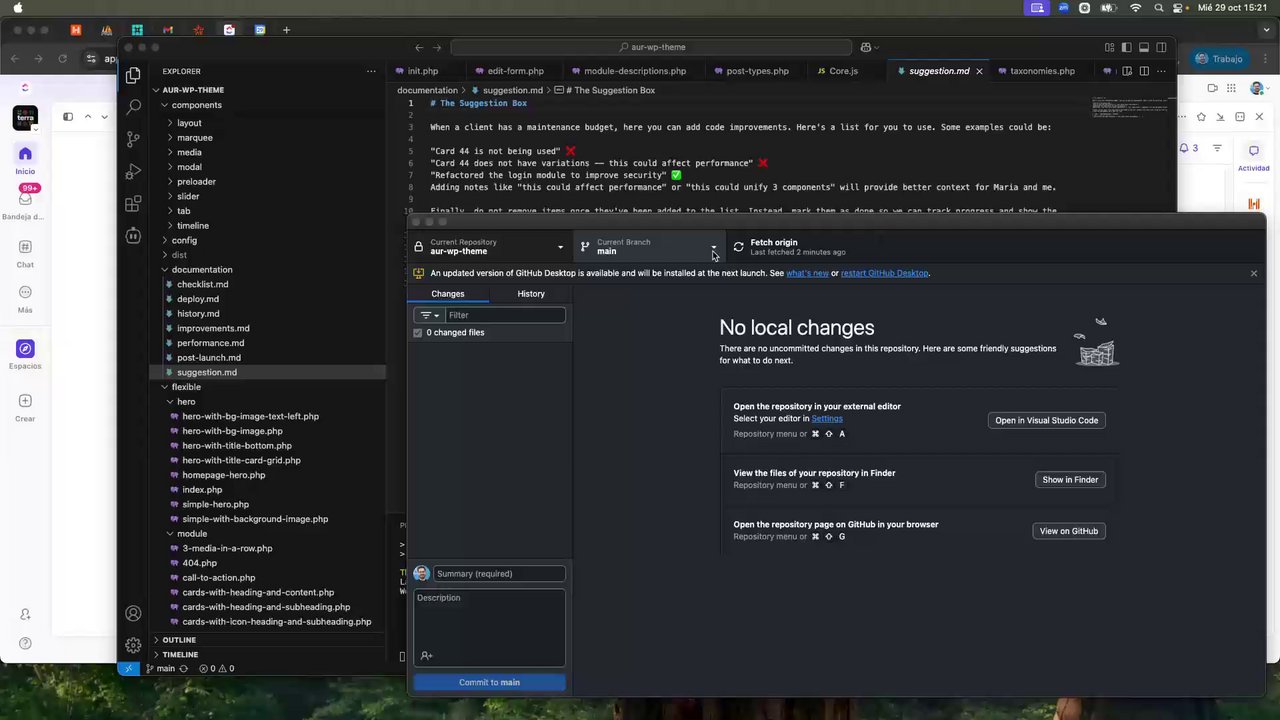
Task: Click the Inicio home icon in browser app
Action: point(25,154)
